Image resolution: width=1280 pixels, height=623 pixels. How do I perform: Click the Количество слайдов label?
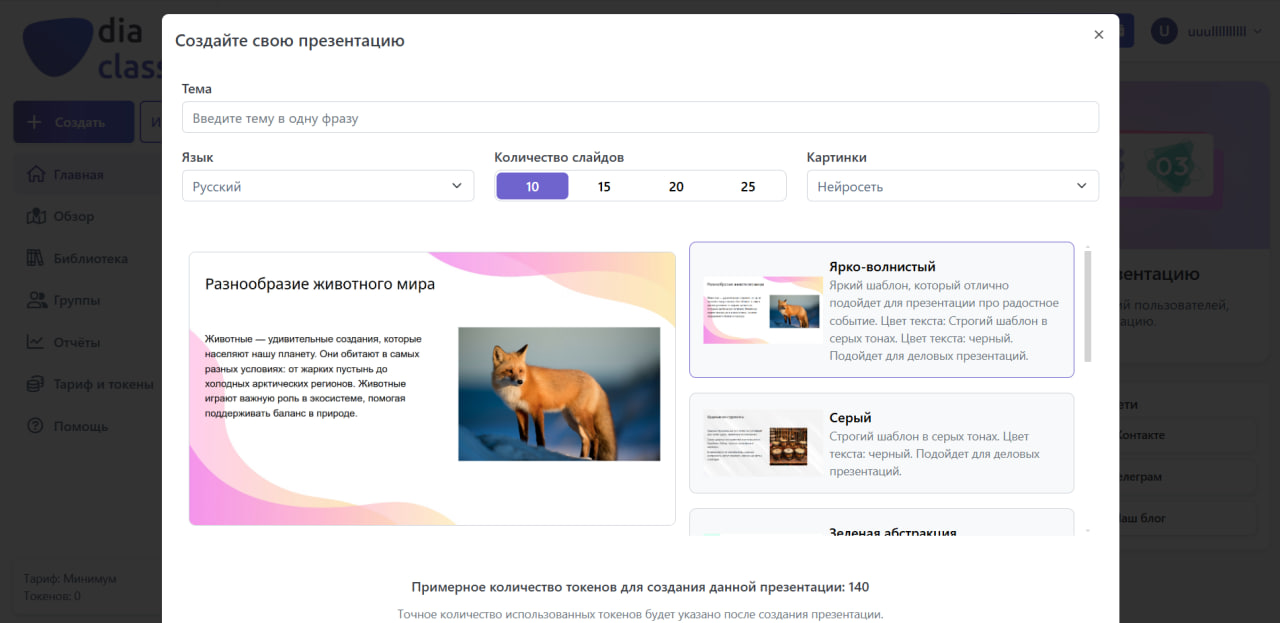click(559, 157)
